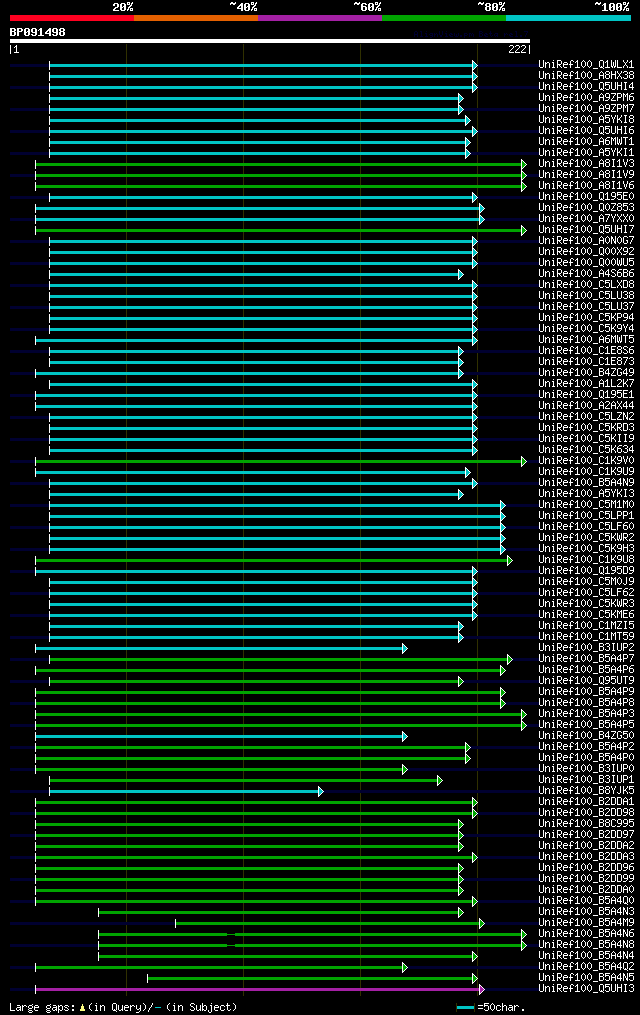Click the UniRef100_A4S6B6 label

click(586, 274)
